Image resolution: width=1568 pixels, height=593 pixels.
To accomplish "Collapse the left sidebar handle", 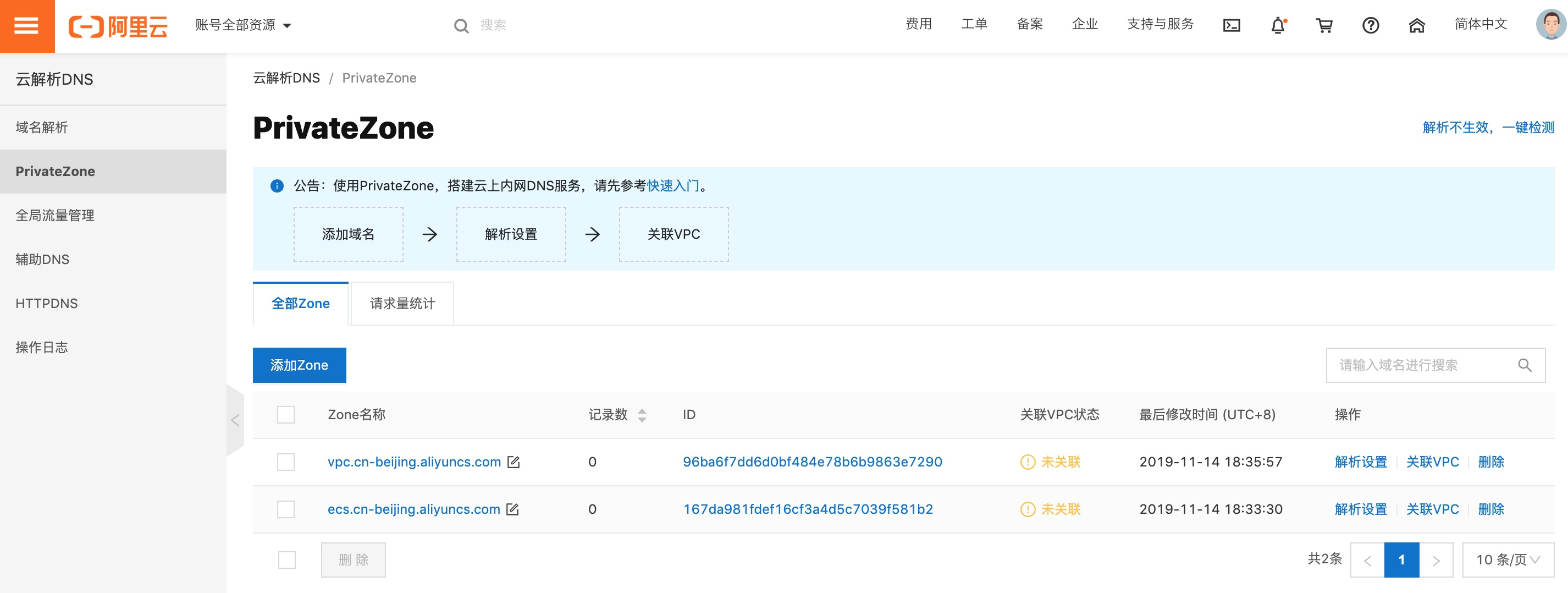I will (x=235, y=420).
